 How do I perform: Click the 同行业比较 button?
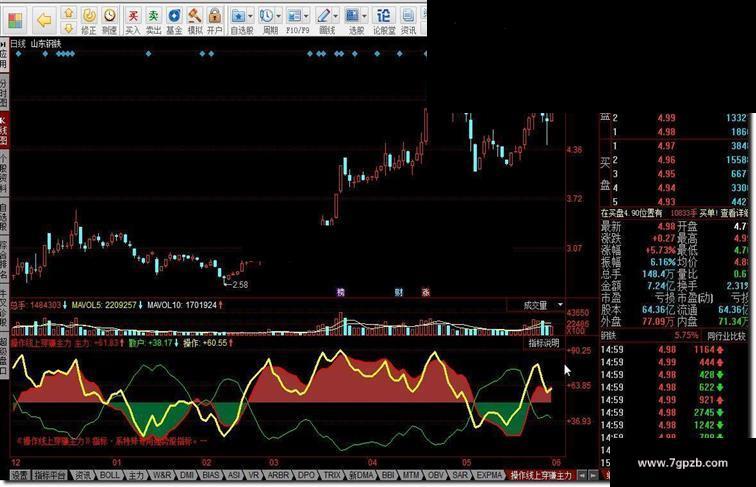tap(726, 336)
